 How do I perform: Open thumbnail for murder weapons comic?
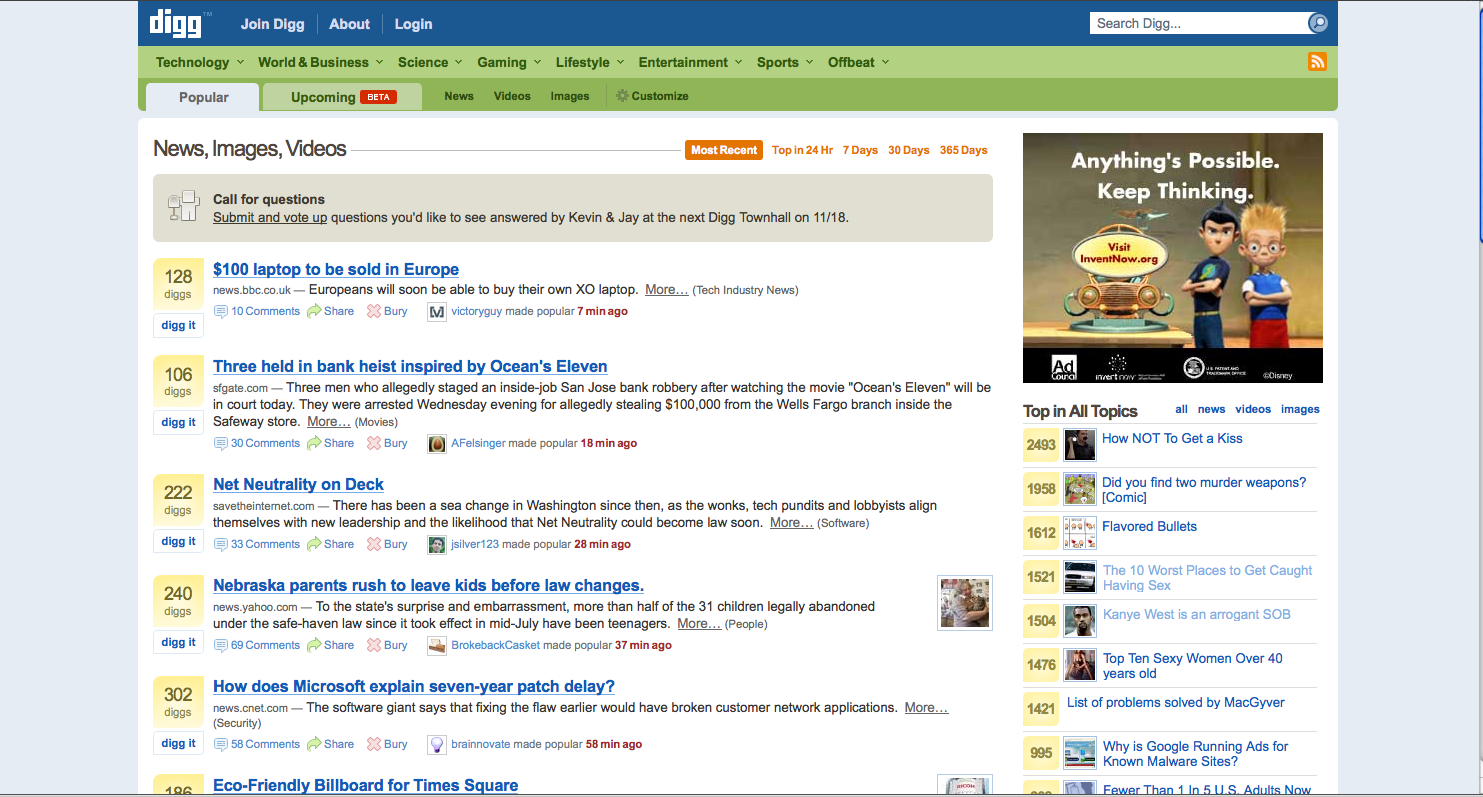tap(1079, 489)
